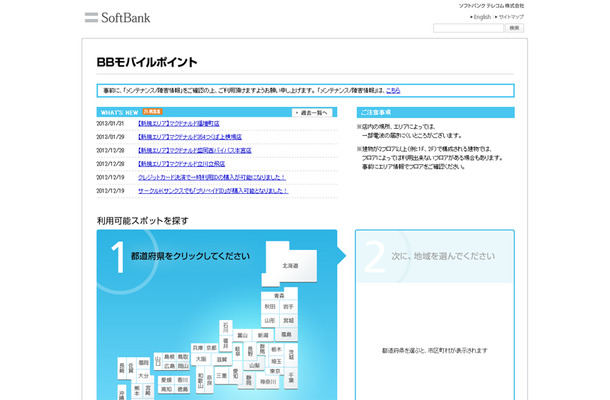Select 山梨 on the prefecture map

pyautogui.click(x=254, y=366)
